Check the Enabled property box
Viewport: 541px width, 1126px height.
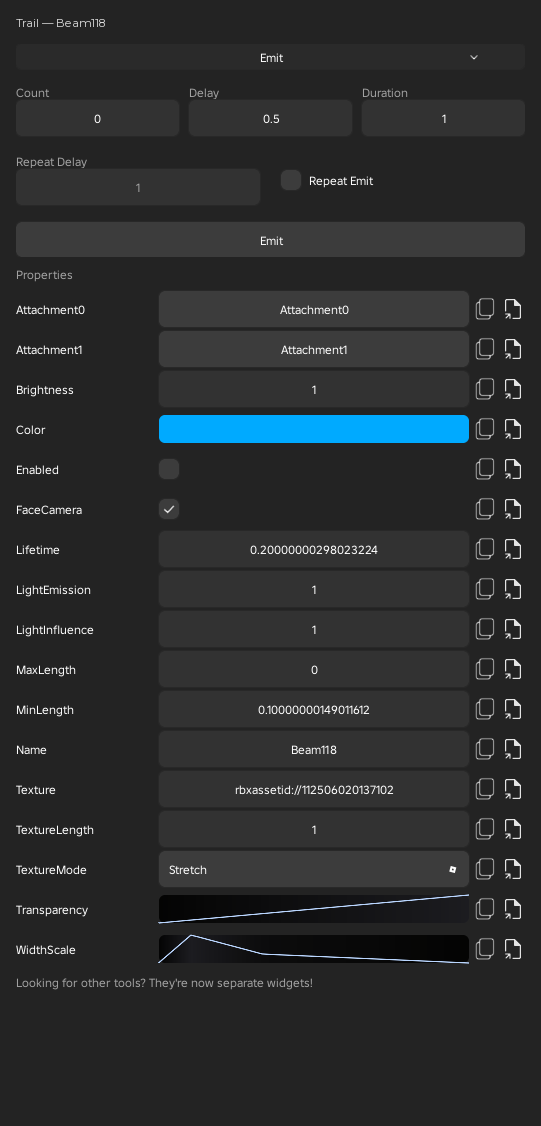click(x=169, y=469)
